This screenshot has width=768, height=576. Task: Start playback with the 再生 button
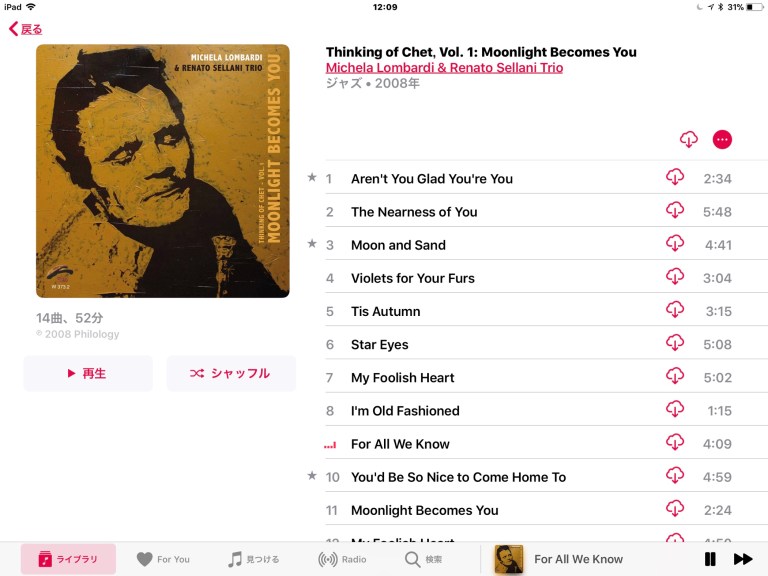tap(88, 373)
